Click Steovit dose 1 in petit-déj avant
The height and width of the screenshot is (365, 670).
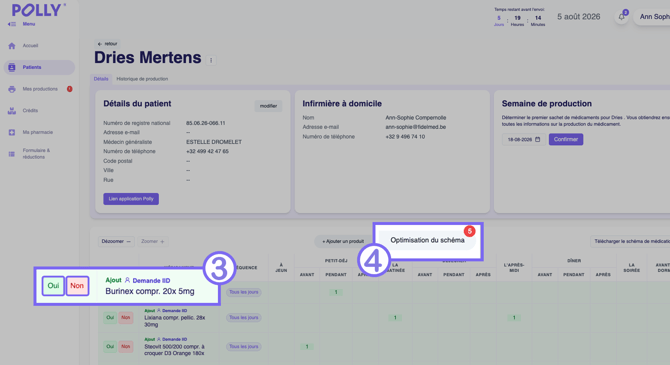[307, 347]
